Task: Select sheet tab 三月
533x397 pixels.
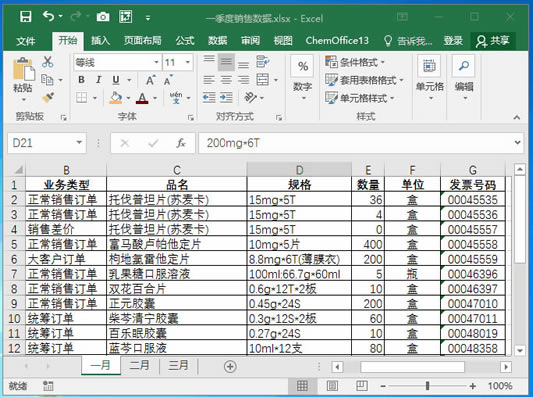Action: pyautogui.click(x=178, y=365)
